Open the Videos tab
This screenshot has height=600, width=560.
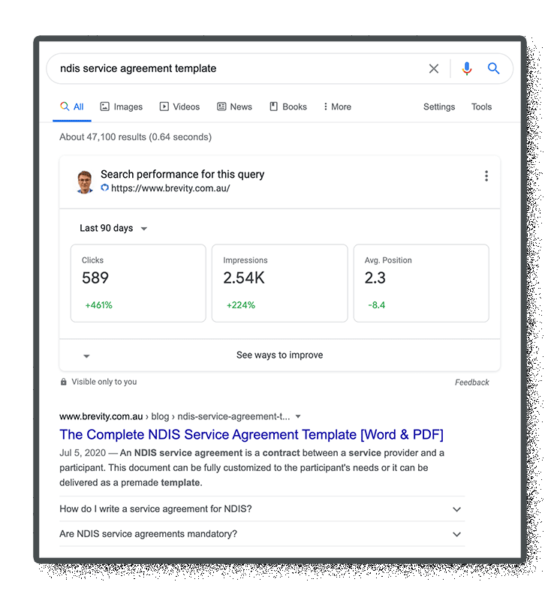180,107
